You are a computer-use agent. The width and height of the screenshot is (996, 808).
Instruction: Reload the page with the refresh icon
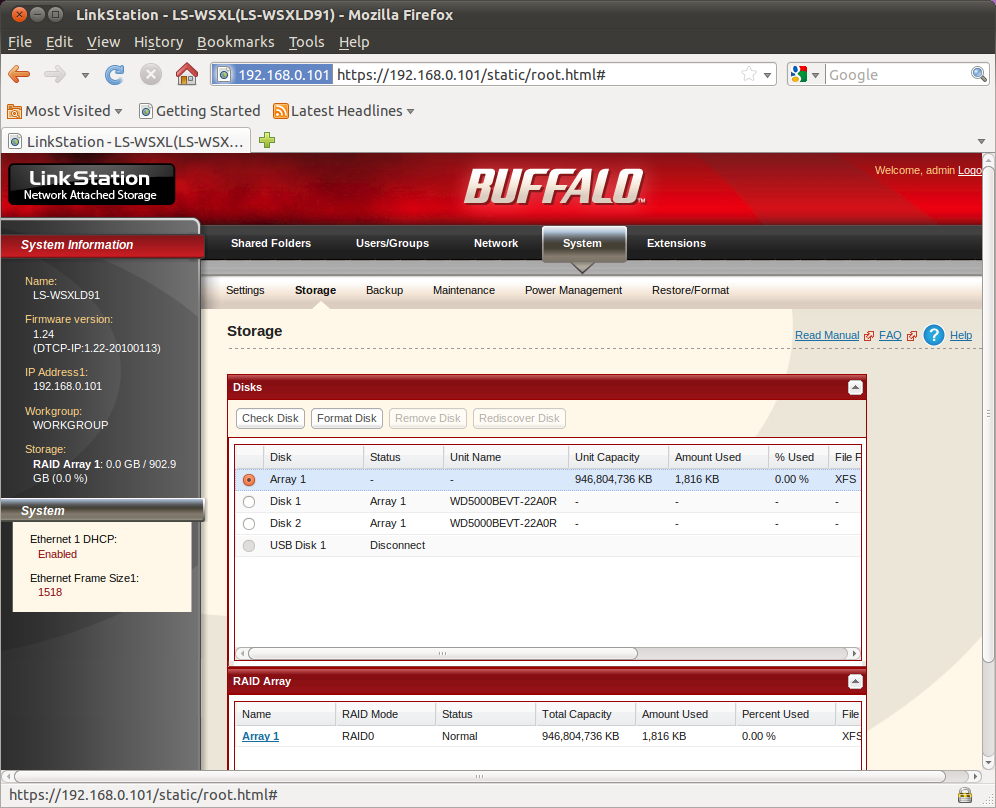coord(114,74)
